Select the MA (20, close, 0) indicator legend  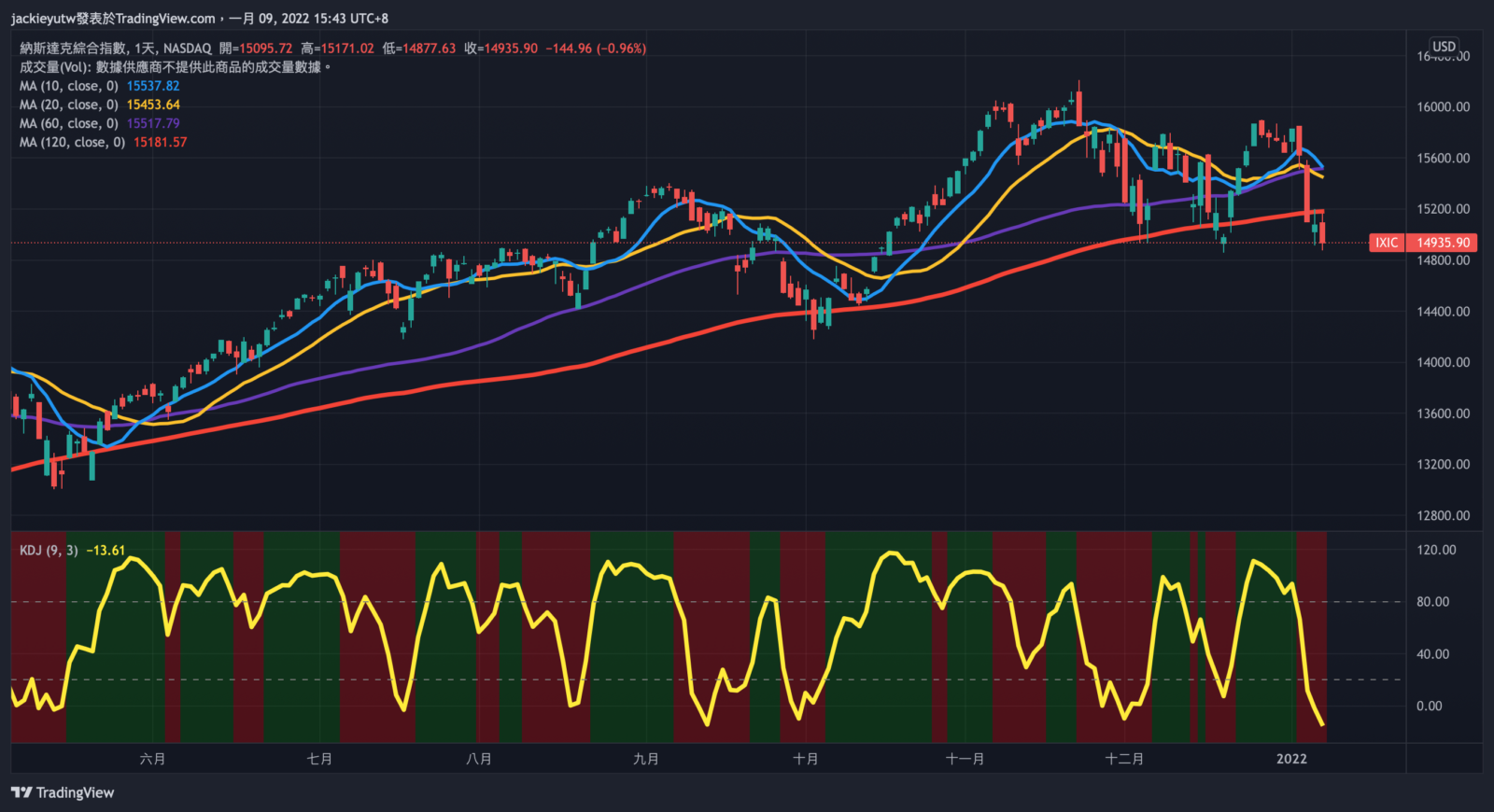[68, 105]
